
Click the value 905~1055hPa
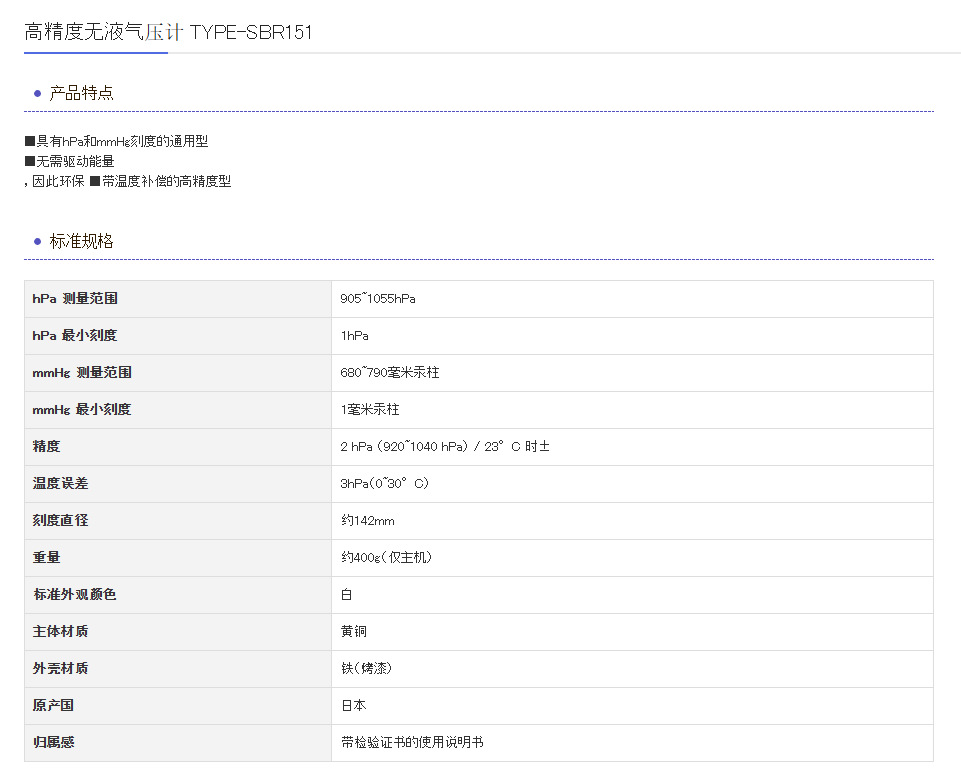(378, 298)
